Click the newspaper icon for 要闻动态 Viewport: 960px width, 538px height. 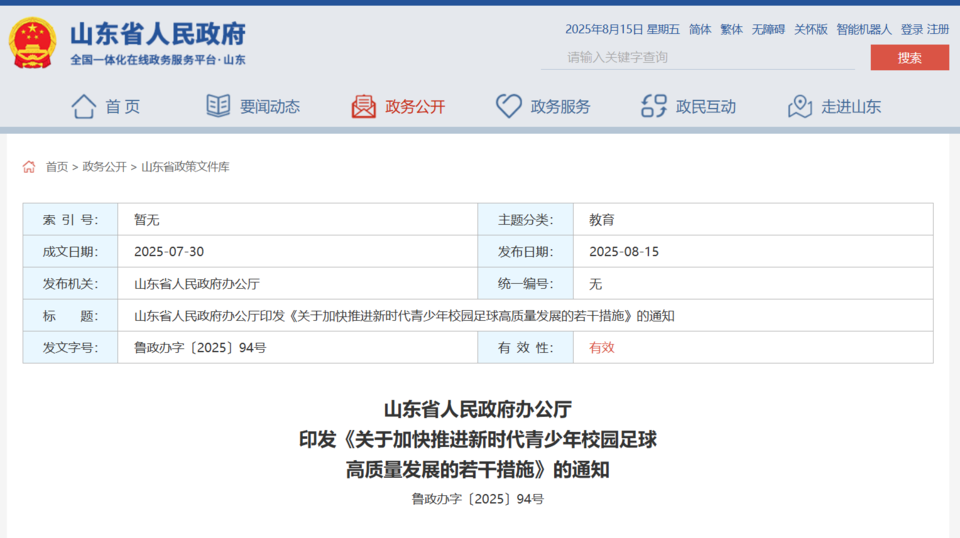pyautogui.click(x=218, y=106)
